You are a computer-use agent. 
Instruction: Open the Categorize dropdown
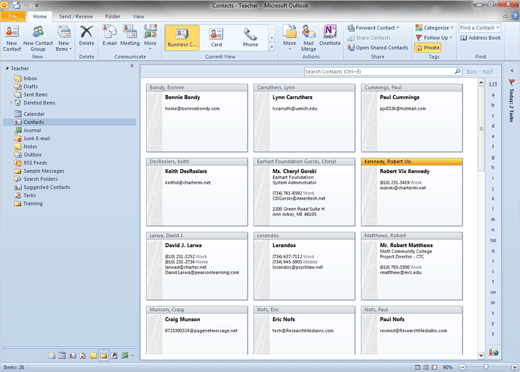pos(434,28)
